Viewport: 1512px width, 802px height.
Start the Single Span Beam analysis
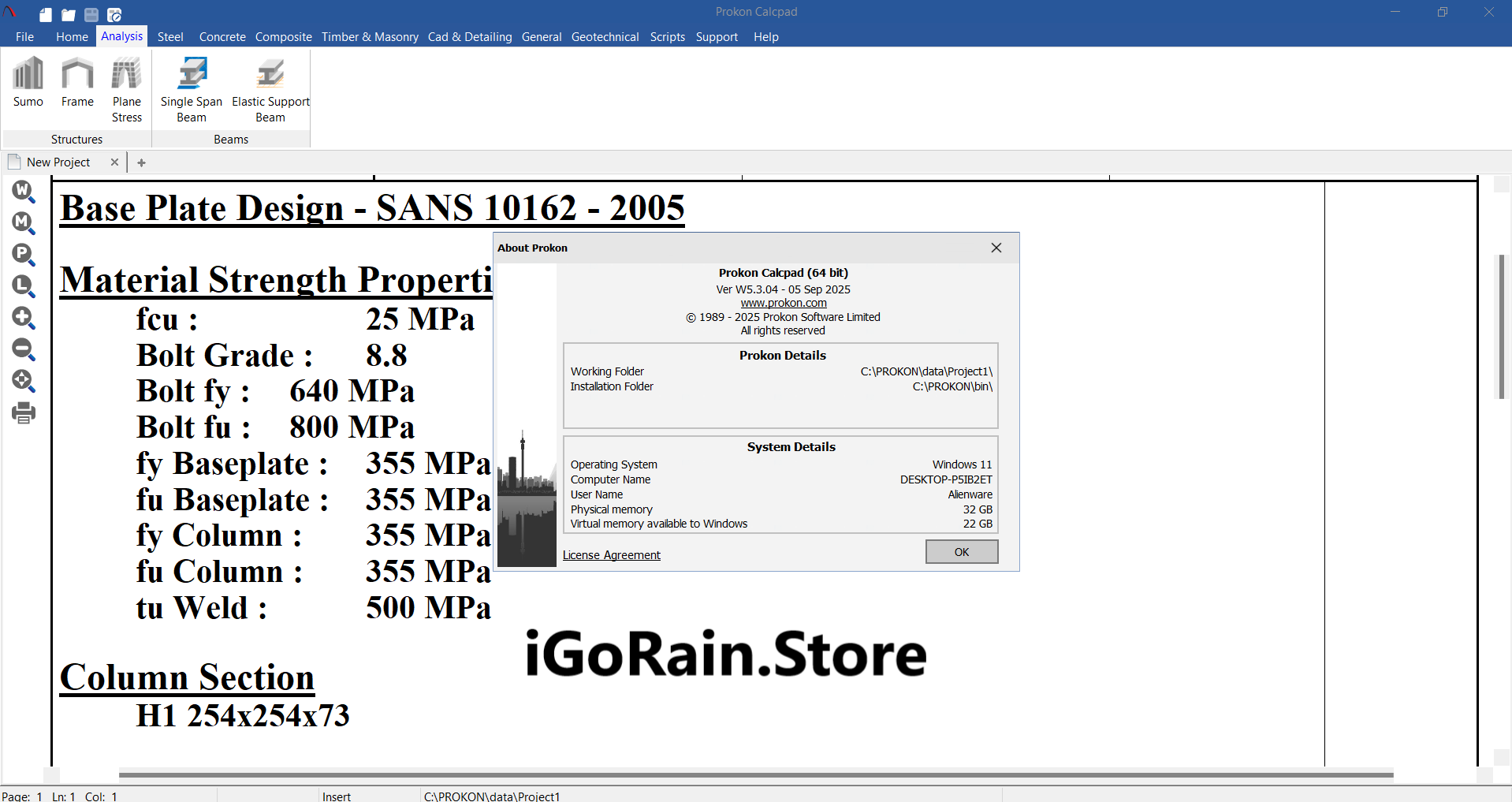[x=192, y=90]
